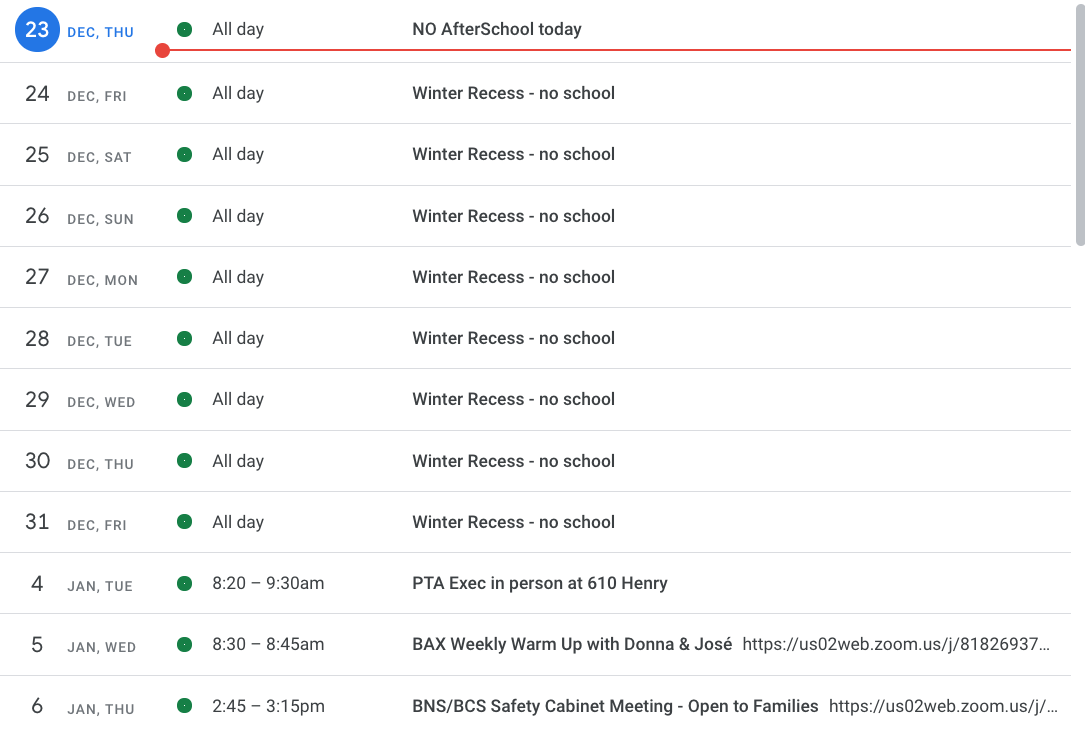The height and width of the screenshot is (729, 1085).
Task: Click the green calendar dot for Dec 28
Action: click(184, 338)
